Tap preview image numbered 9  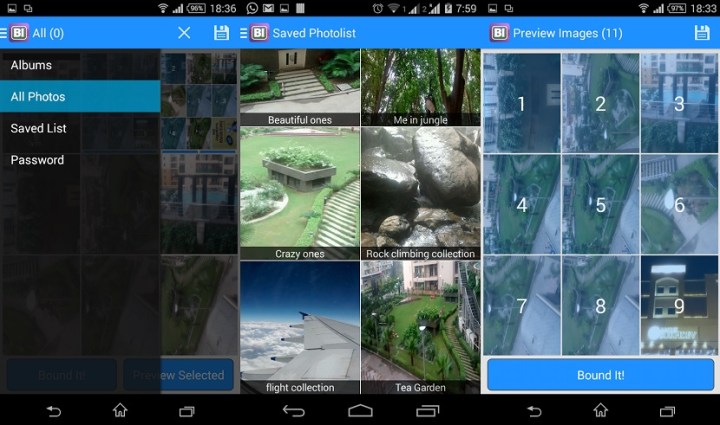point(679,306)
